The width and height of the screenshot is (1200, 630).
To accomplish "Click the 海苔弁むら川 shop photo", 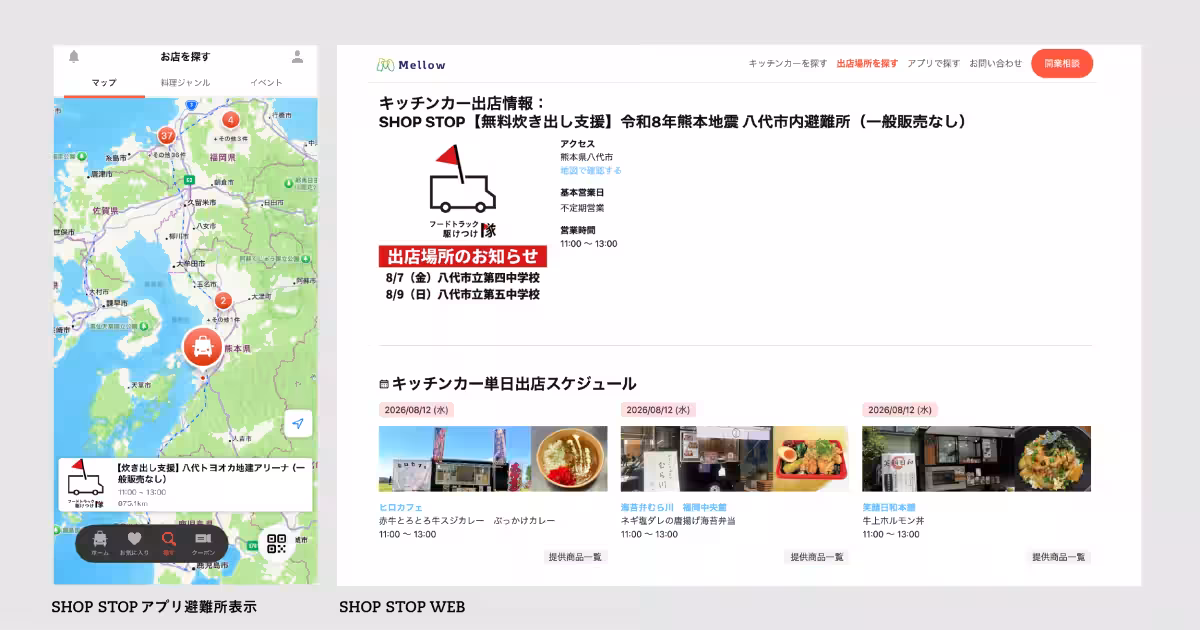I will pyautogui.click(x=735, y=459).
